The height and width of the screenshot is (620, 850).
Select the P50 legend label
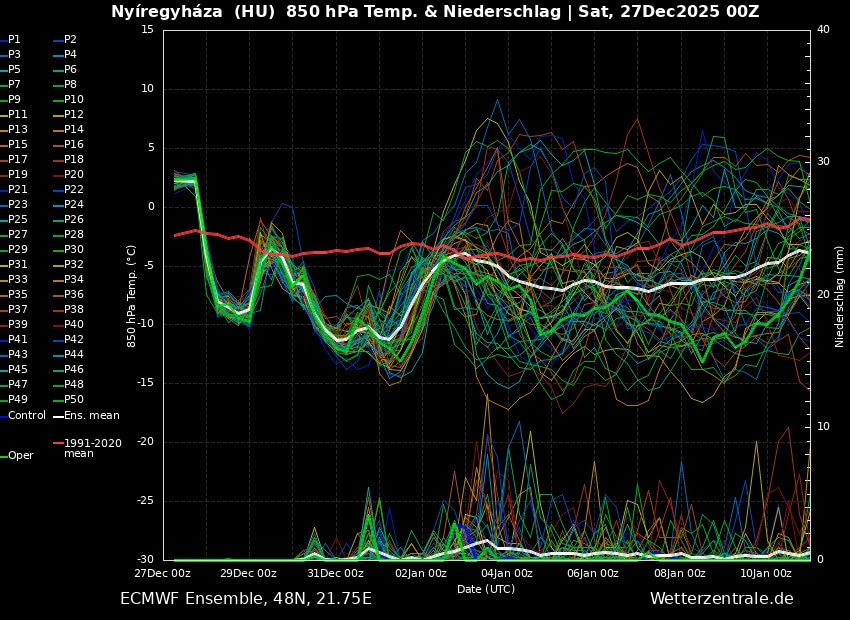(74, 399)
